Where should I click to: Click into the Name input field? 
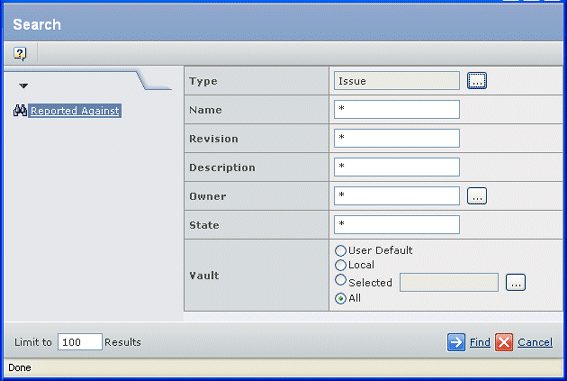(x=397, y=109)
